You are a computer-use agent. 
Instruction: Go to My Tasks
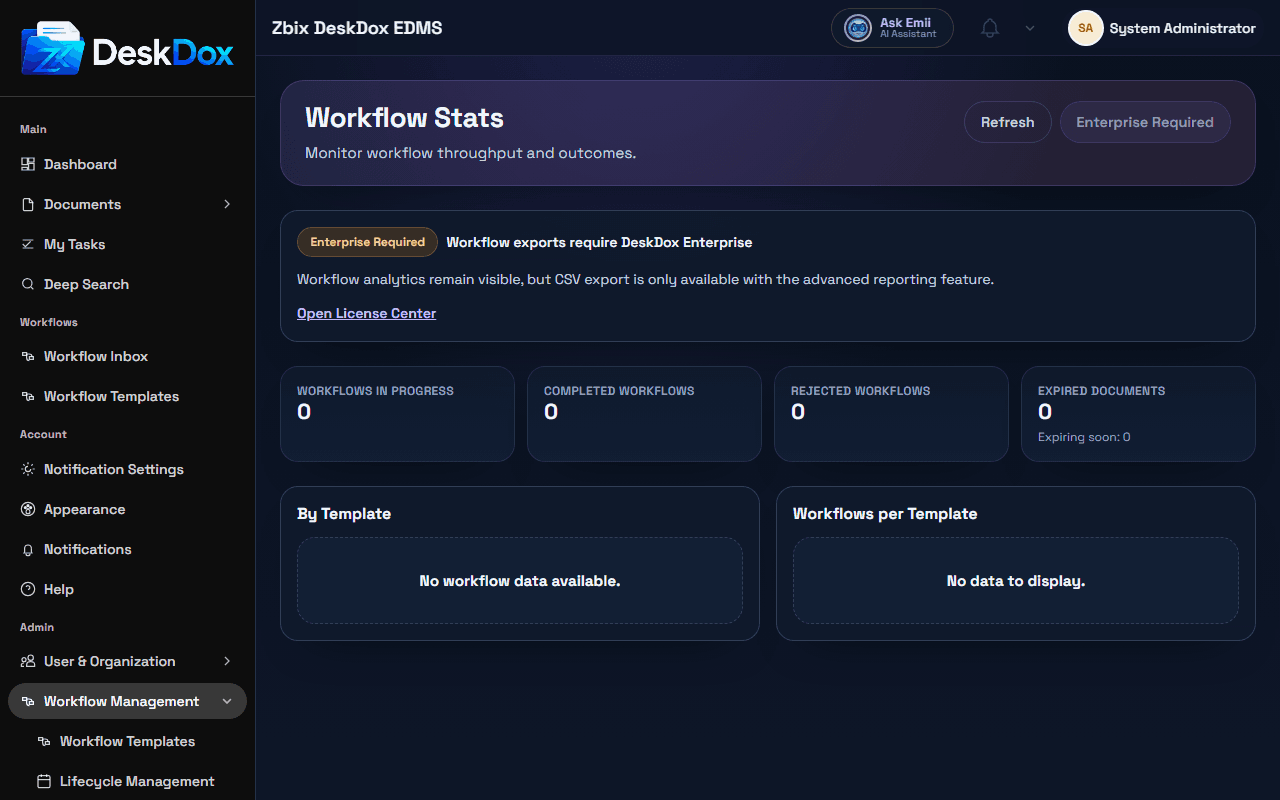coord(127,244)
